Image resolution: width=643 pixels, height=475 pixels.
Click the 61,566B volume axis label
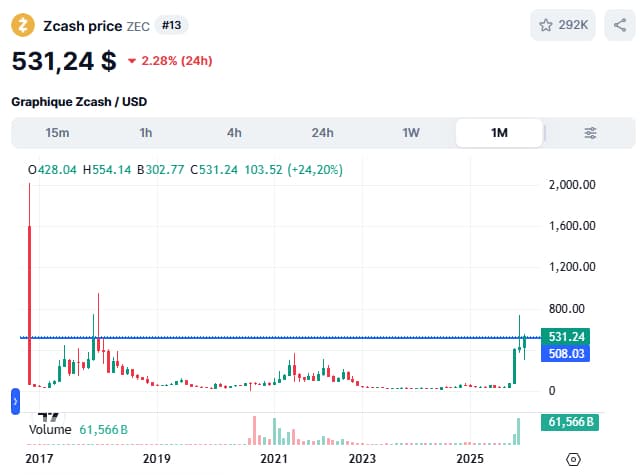pyautogui.click(x=570, y=423)
